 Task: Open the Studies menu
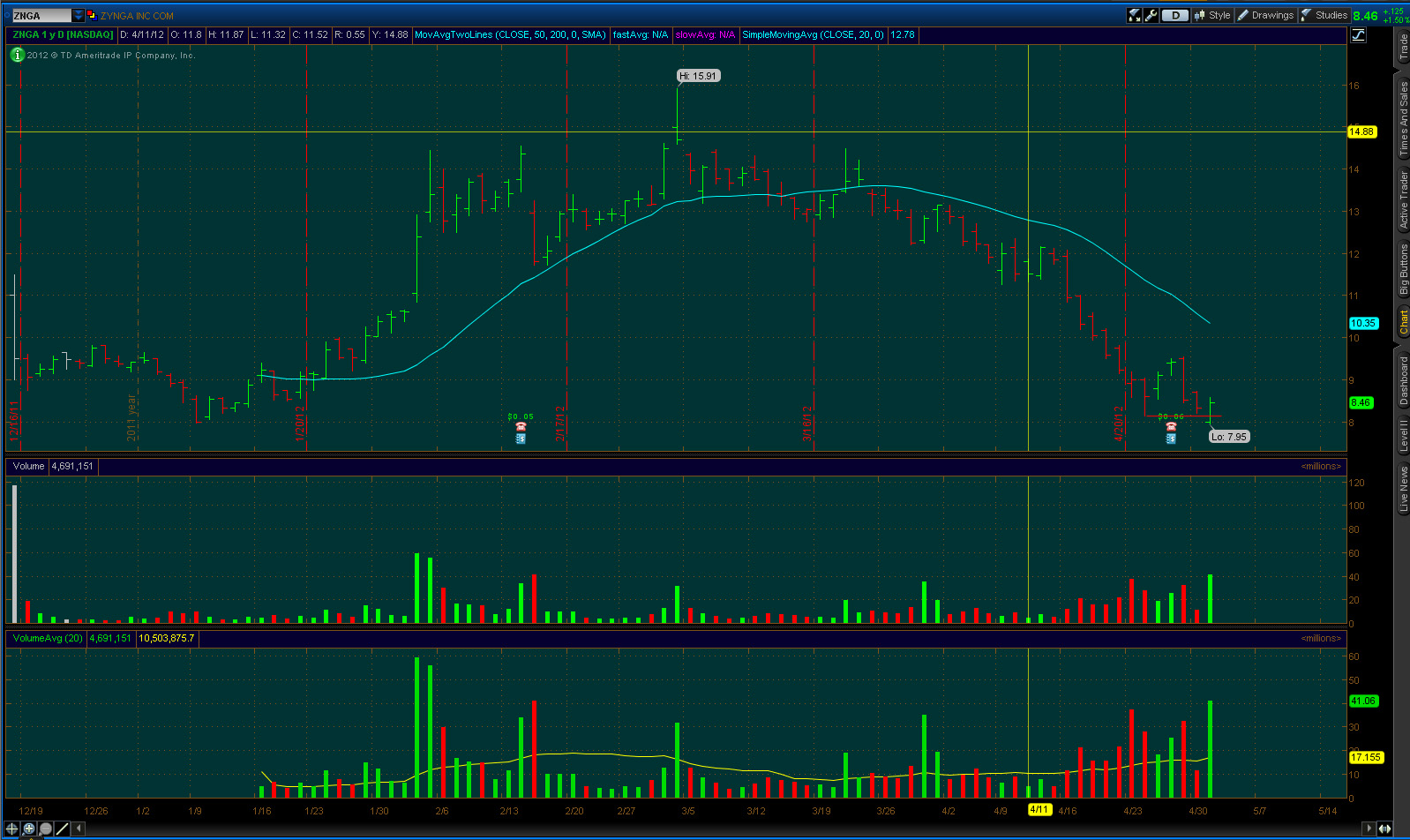1324,15
